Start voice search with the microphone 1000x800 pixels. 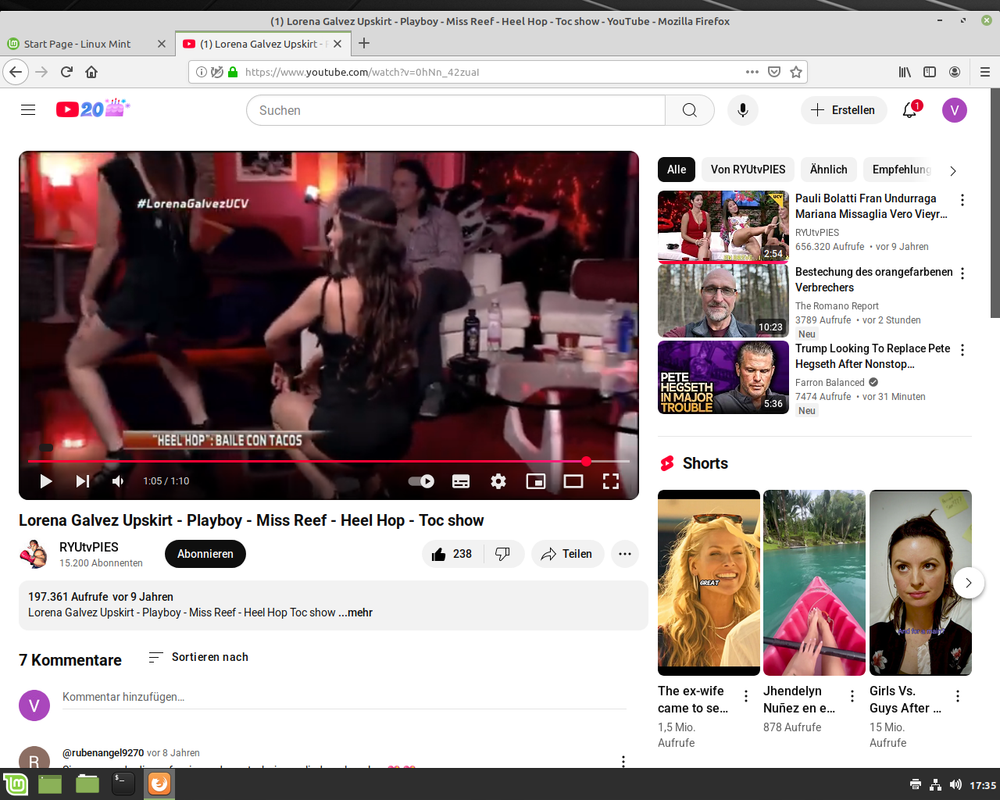click(x=742, y=110)
